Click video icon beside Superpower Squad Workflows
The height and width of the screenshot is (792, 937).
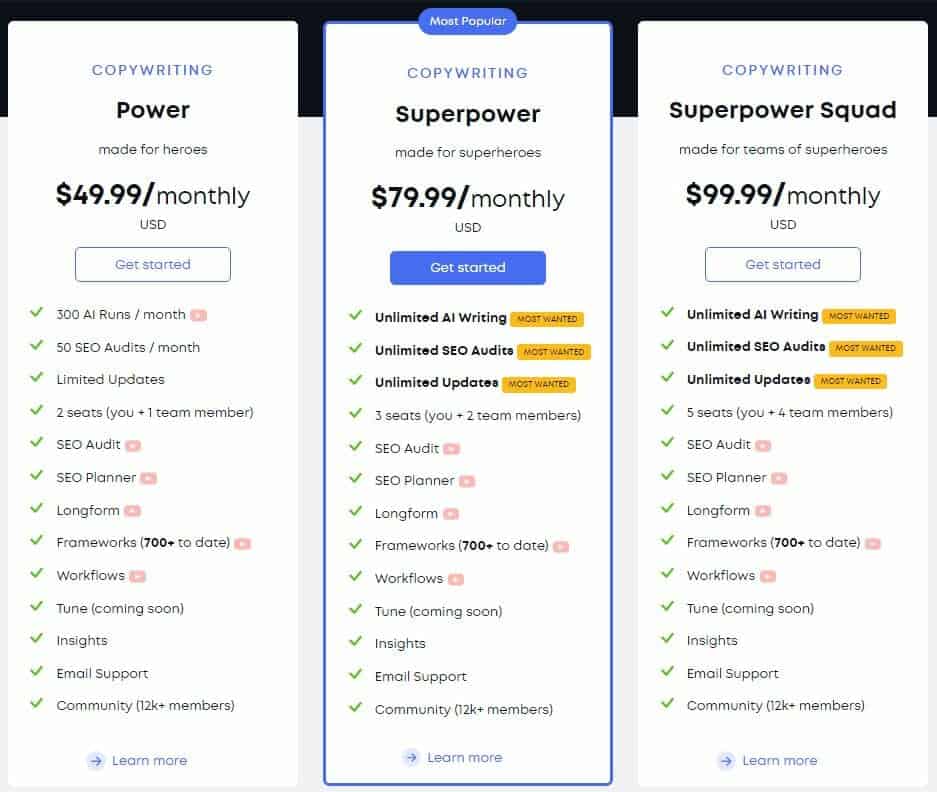click(768, 576)
